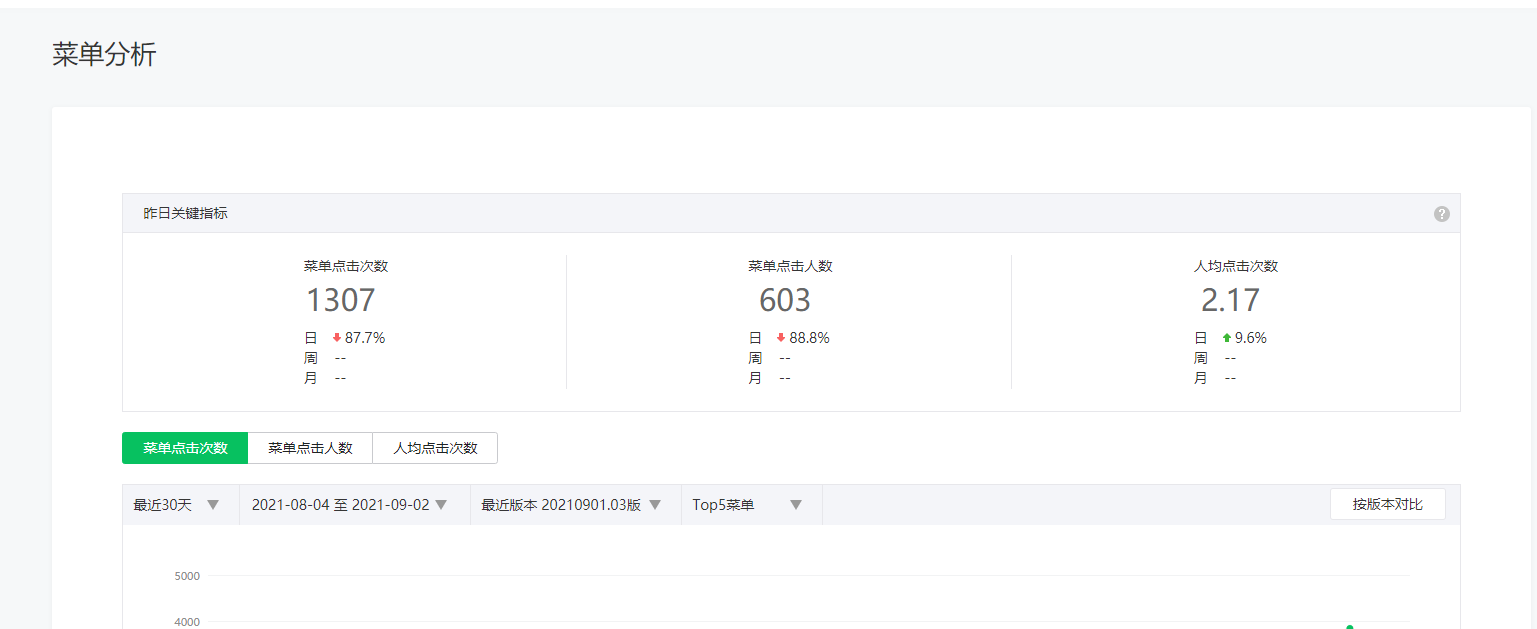Open the 最近30天 time range dropdown
This screenshot has height=629, width=1537.
tap(176, 505)
